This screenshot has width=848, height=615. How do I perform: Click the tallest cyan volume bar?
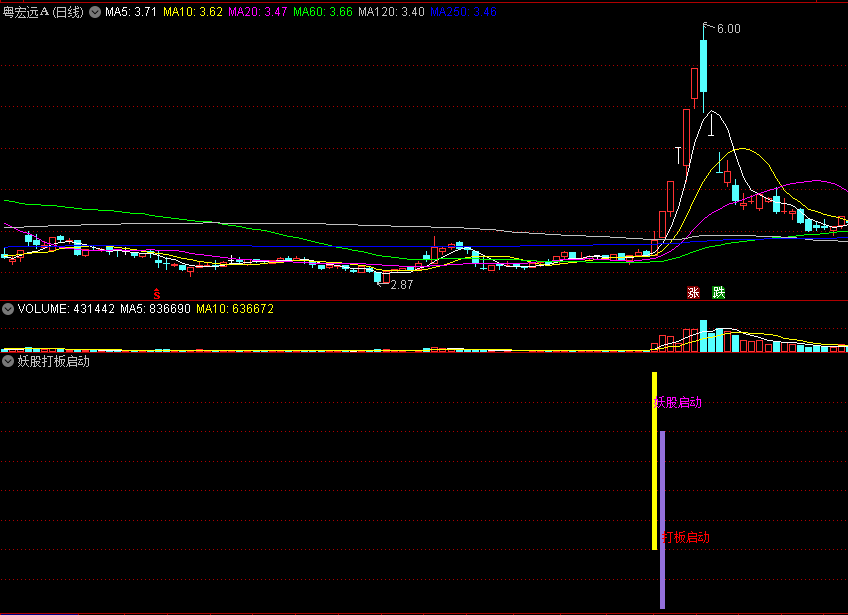tap(704, 336)
